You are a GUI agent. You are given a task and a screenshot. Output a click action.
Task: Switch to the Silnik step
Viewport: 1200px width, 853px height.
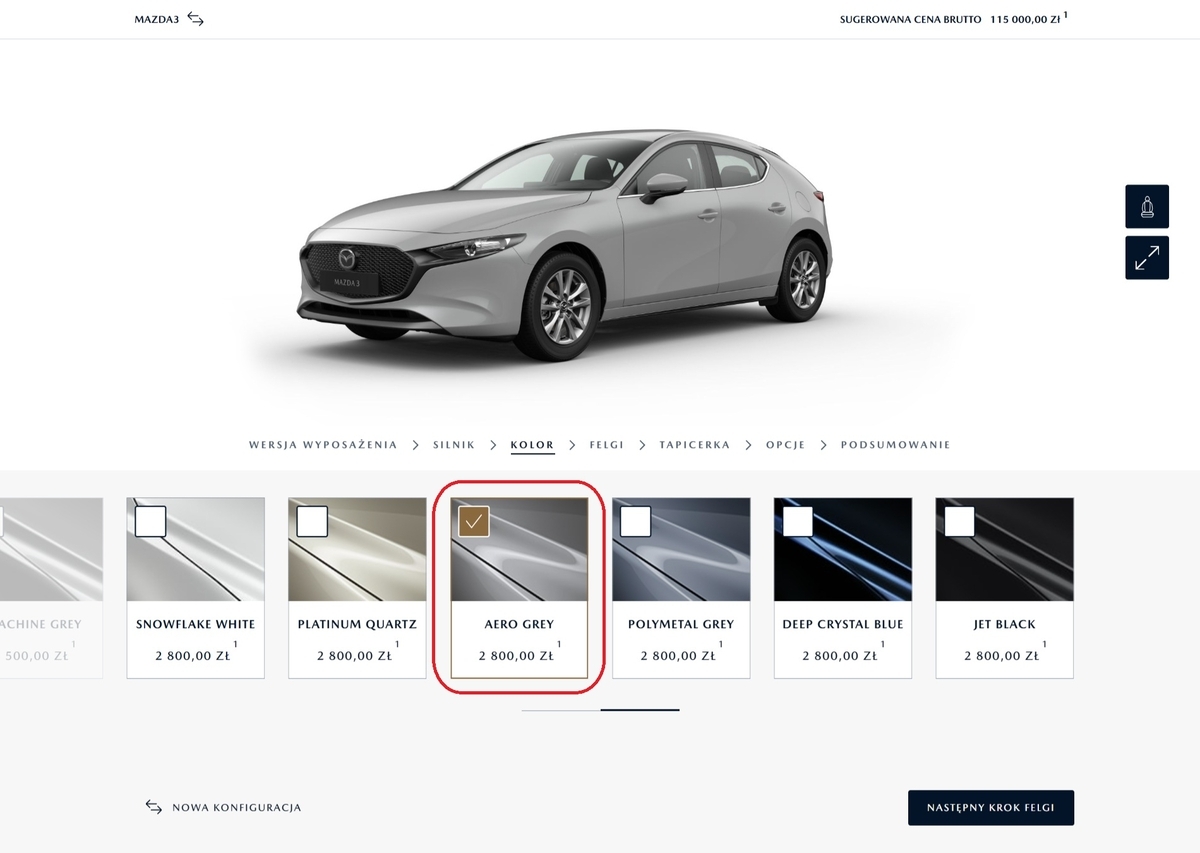(x=453, y=445)
